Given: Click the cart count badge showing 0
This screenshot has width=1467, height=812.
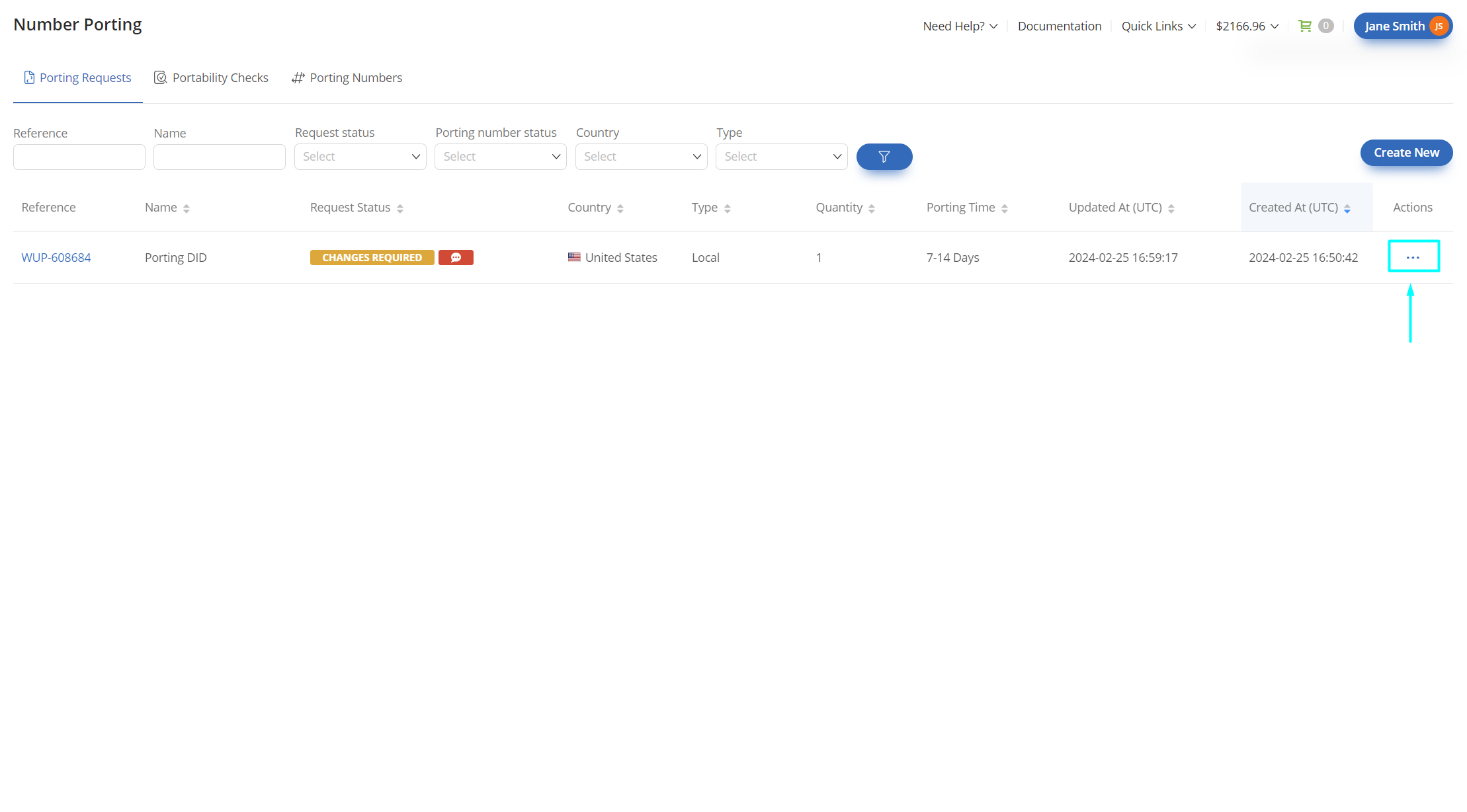Looking at the screenshot, I should 1325,26.
